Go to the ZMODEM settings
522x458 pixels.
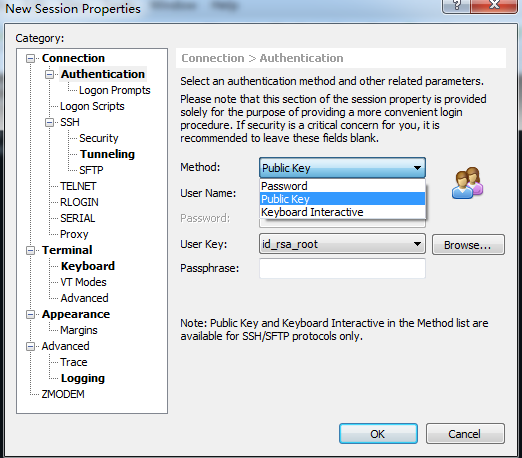click(x=63, y=394)
